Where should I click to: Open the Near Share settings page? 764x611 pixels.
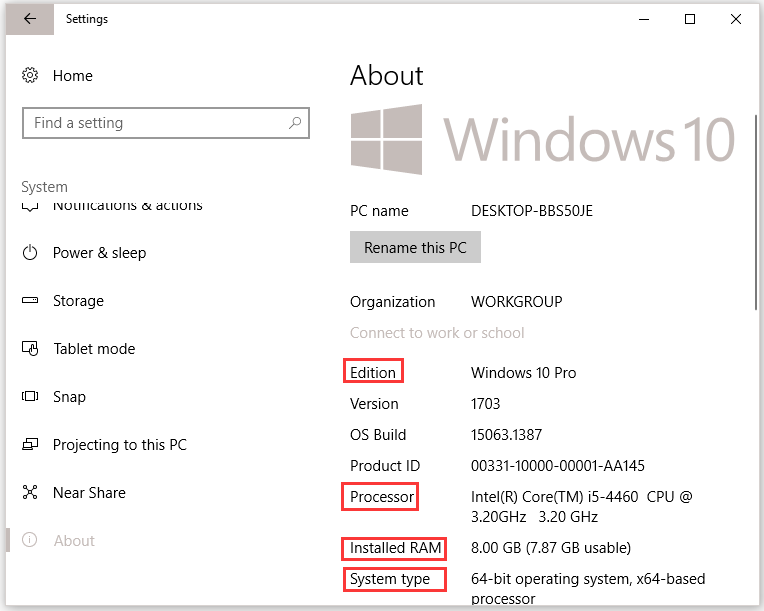click(89, 493)
